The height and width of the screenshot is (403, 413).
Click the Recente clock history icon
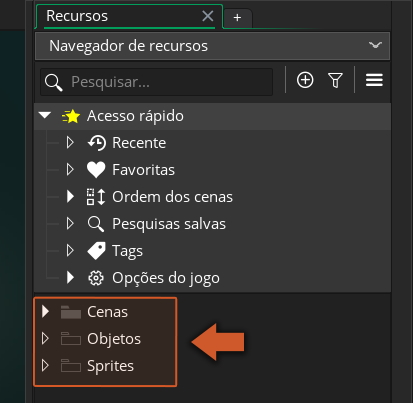(97, 143)
